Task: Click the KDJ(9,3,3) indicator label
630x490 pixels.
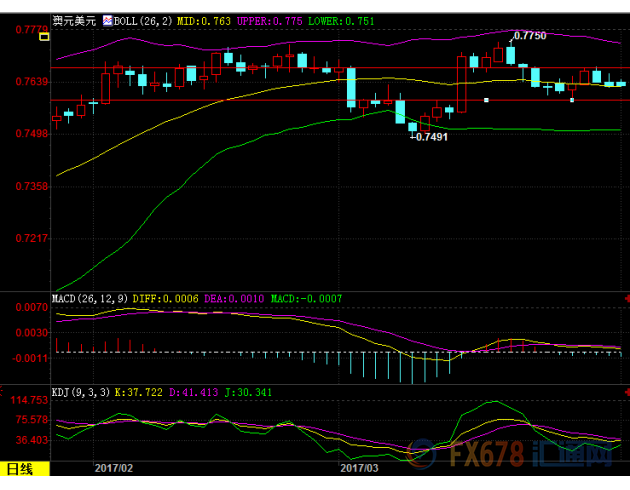Action: click(x=81, y=392)
